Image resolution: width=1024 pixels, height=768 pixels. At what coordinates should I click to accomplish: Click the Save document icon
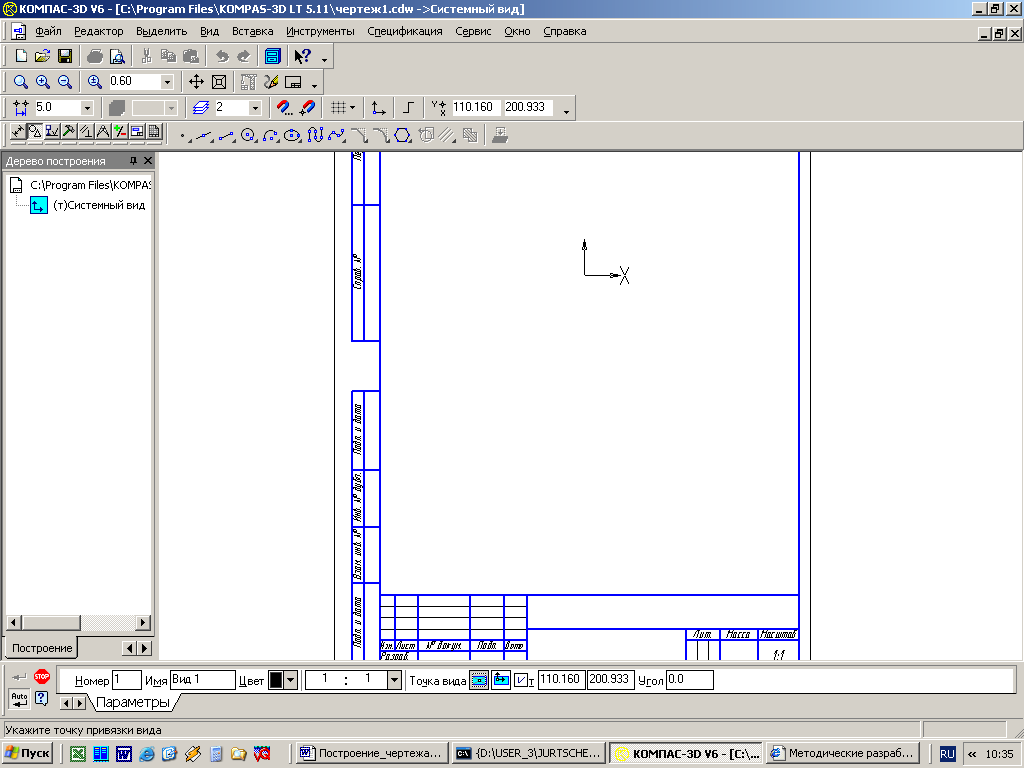(65, 57)
